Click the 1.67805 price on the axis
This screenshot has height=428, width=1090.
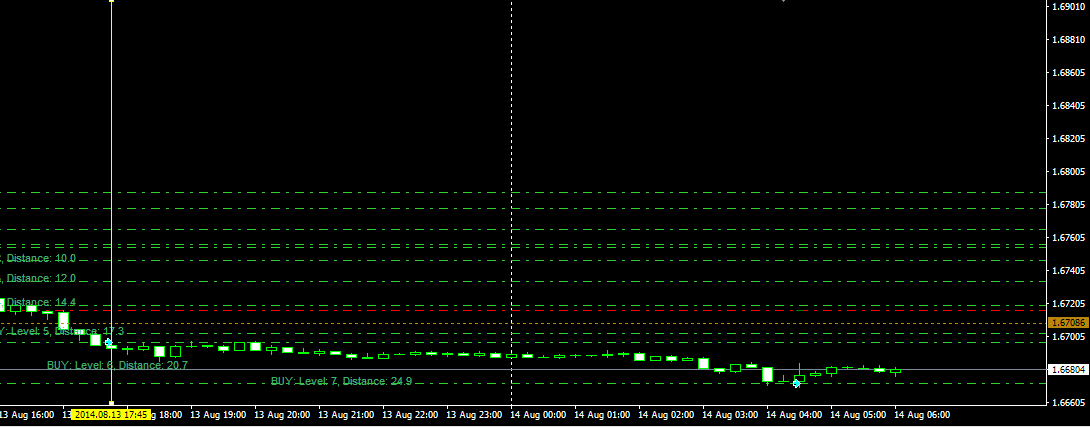click(x=1069, y=204)
